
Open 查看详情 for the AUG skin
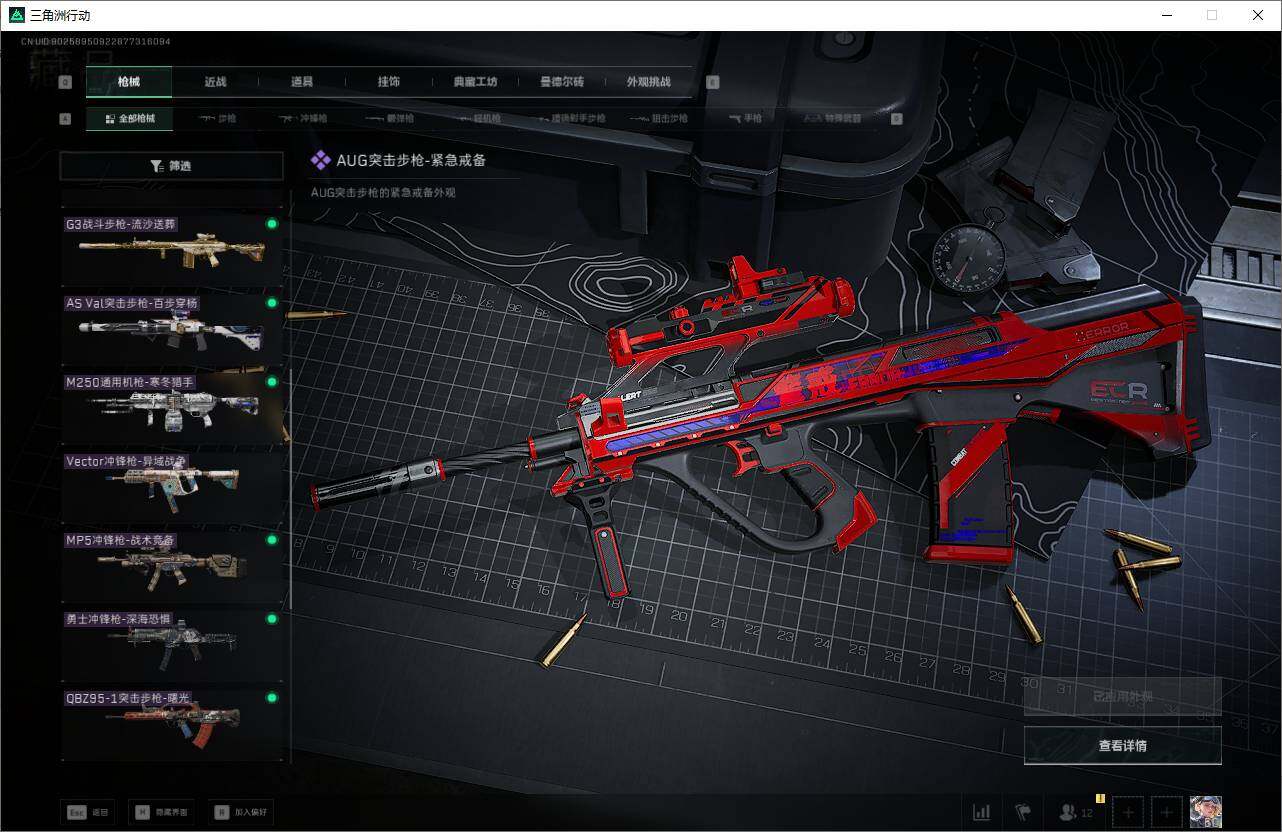1123,745
